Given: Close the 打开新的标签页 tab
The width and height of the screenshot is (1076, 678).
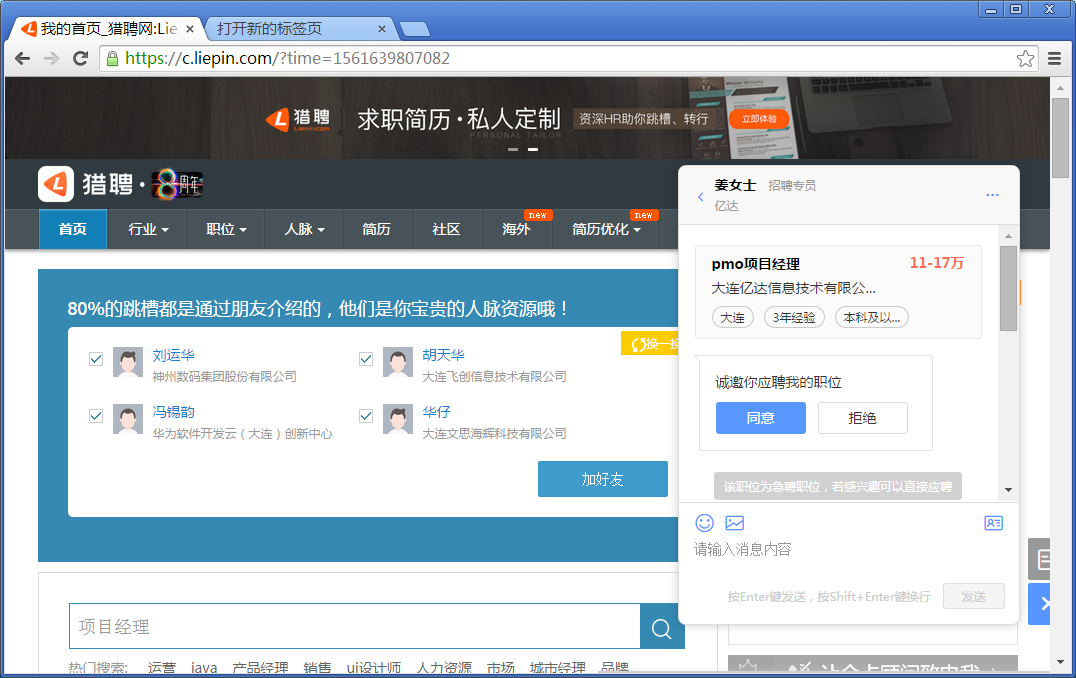Looking at the screenshot, I should [x=382, y=29].
